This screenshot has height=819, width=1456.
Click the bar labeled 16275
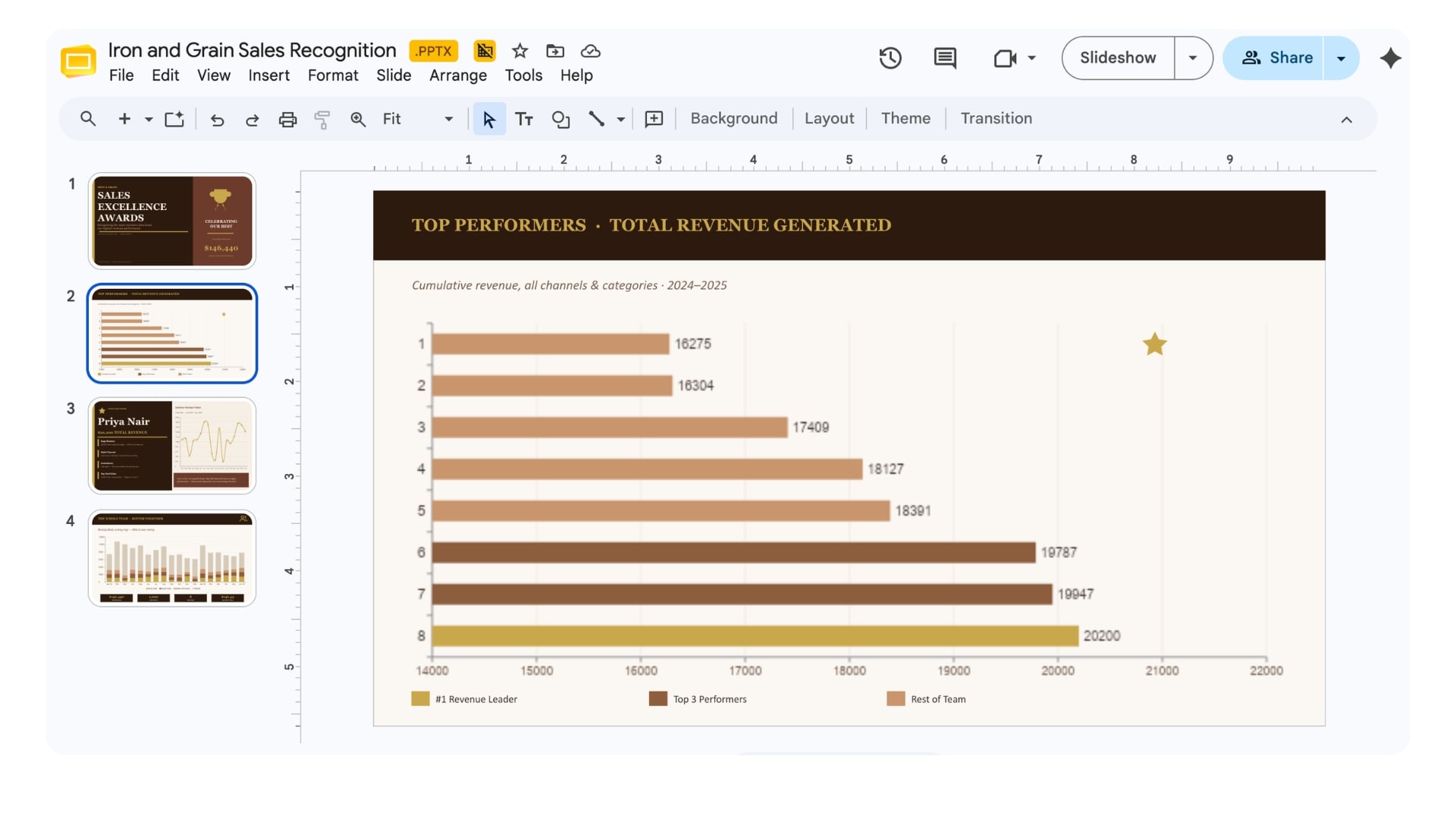click(551, 344)
